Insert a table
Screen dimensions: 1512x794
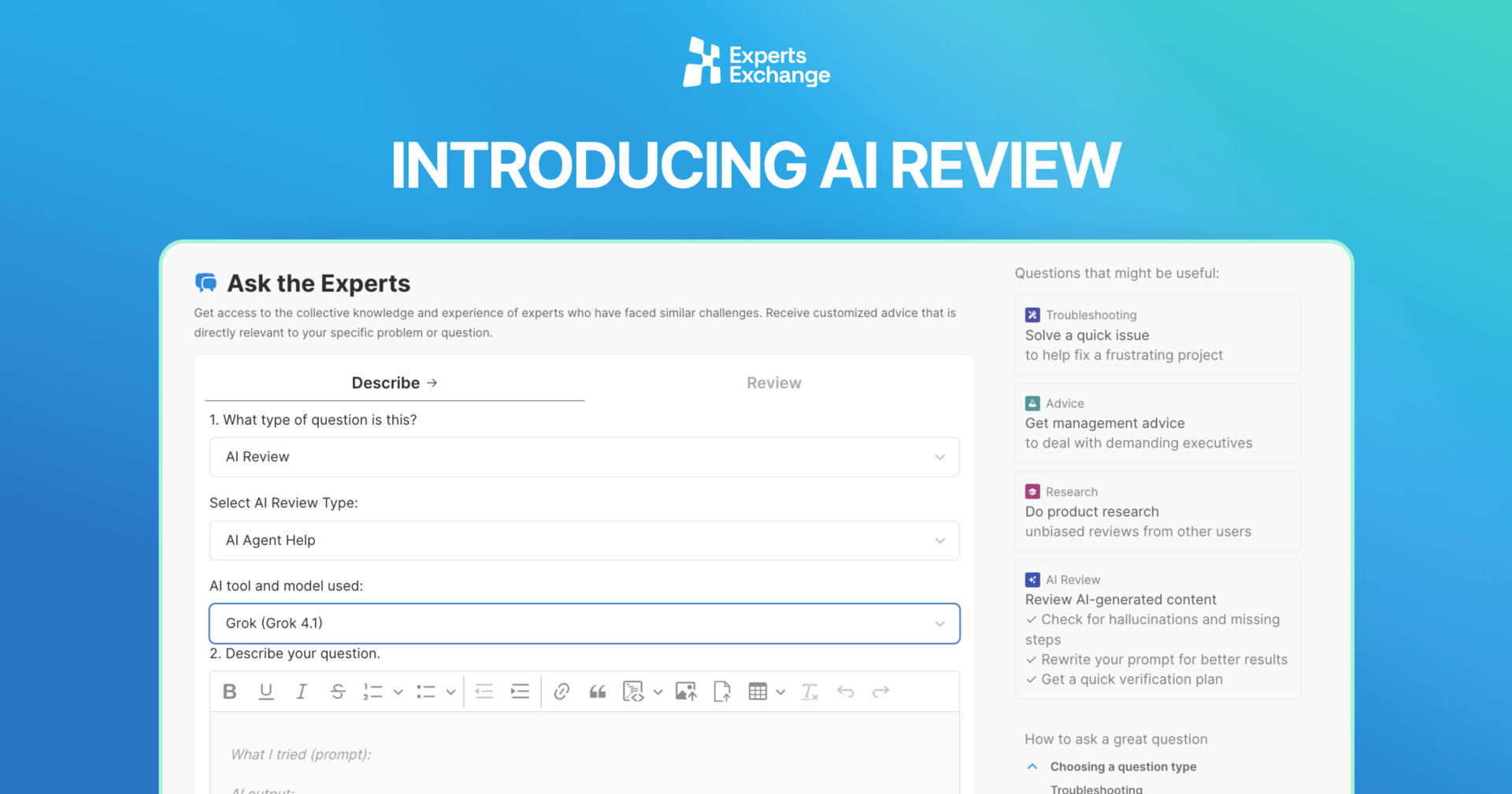pos(758,692)
